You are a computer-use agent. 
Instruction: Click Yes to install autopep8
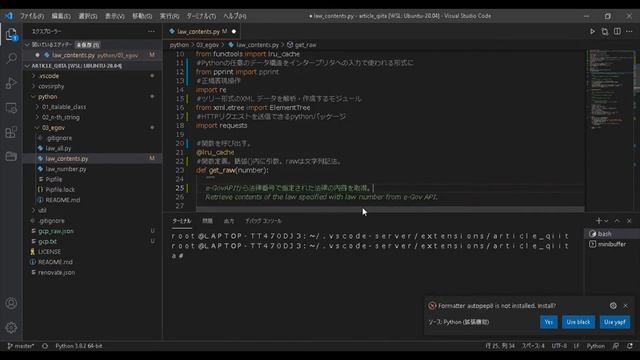tap(549, 322)
